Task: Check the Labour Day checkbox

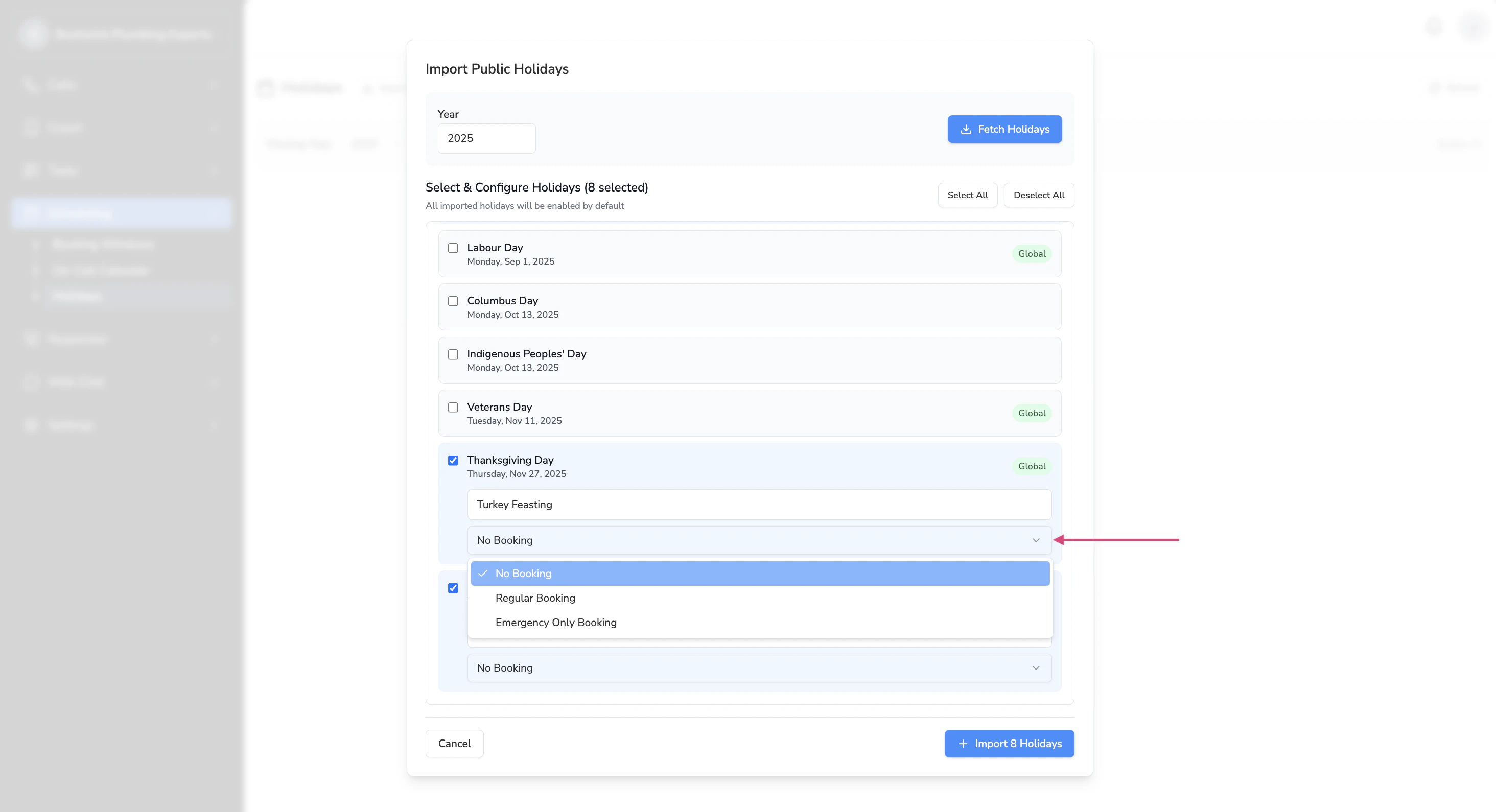Action: 453,248
